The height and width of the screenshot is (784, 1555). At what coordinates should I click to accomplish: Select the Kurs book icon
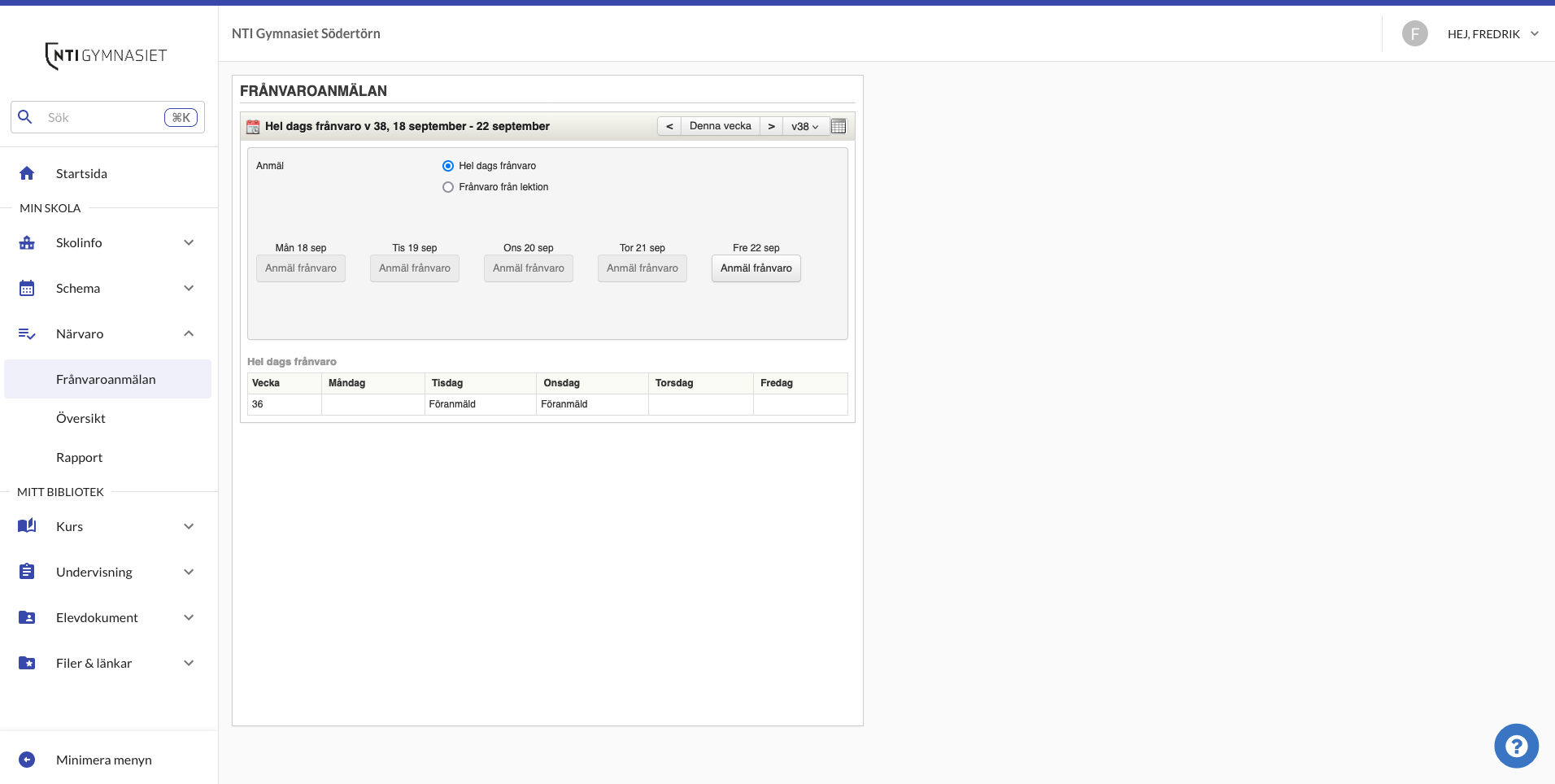point(27,526)
